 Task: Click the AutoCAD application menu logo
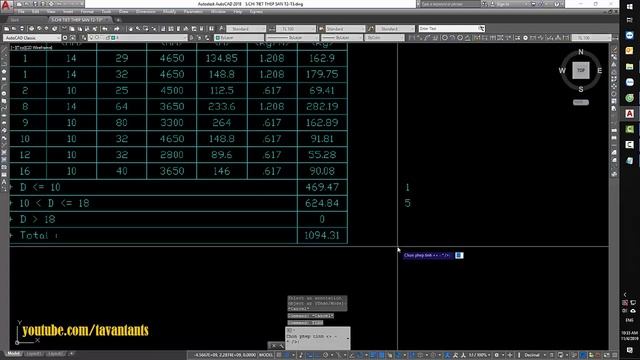click(6, 5)
